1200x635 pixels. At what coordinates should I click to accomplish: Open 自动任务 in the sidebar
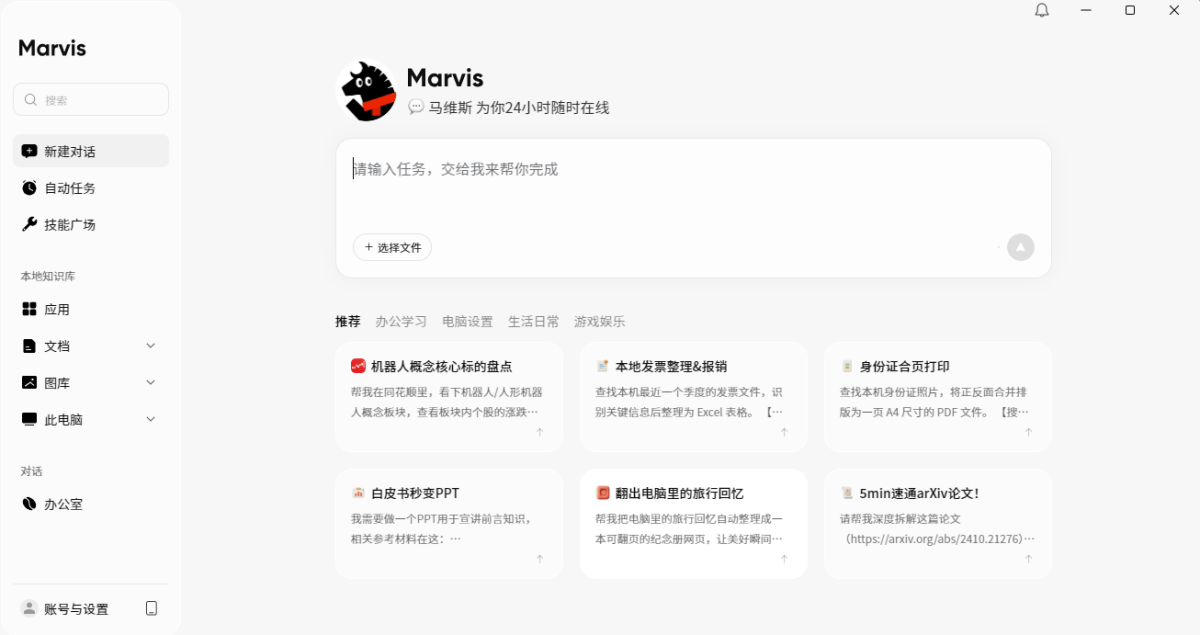91,188
